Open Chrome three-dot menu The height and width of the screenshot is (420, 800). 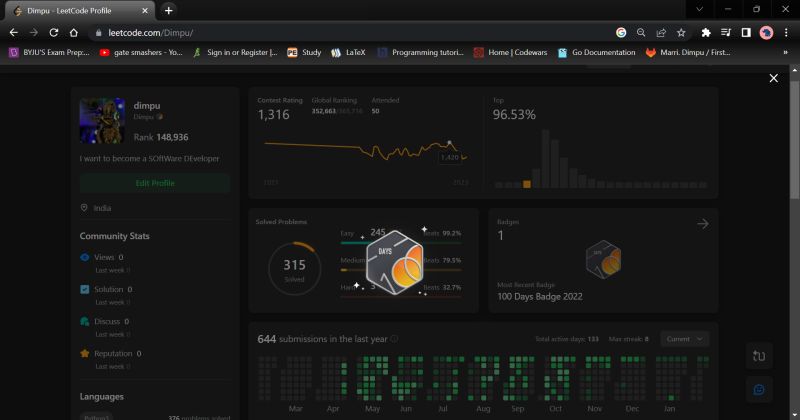pos(786,33)
